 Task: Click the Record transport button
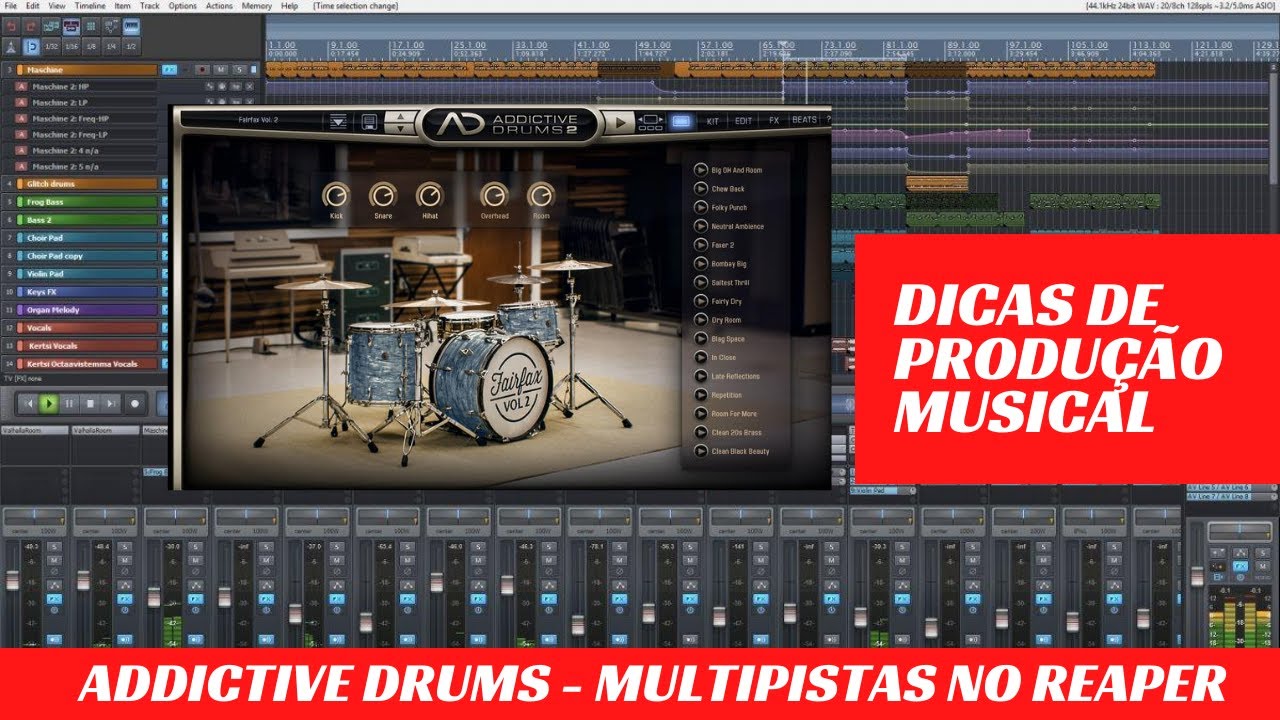pos(134,404)
